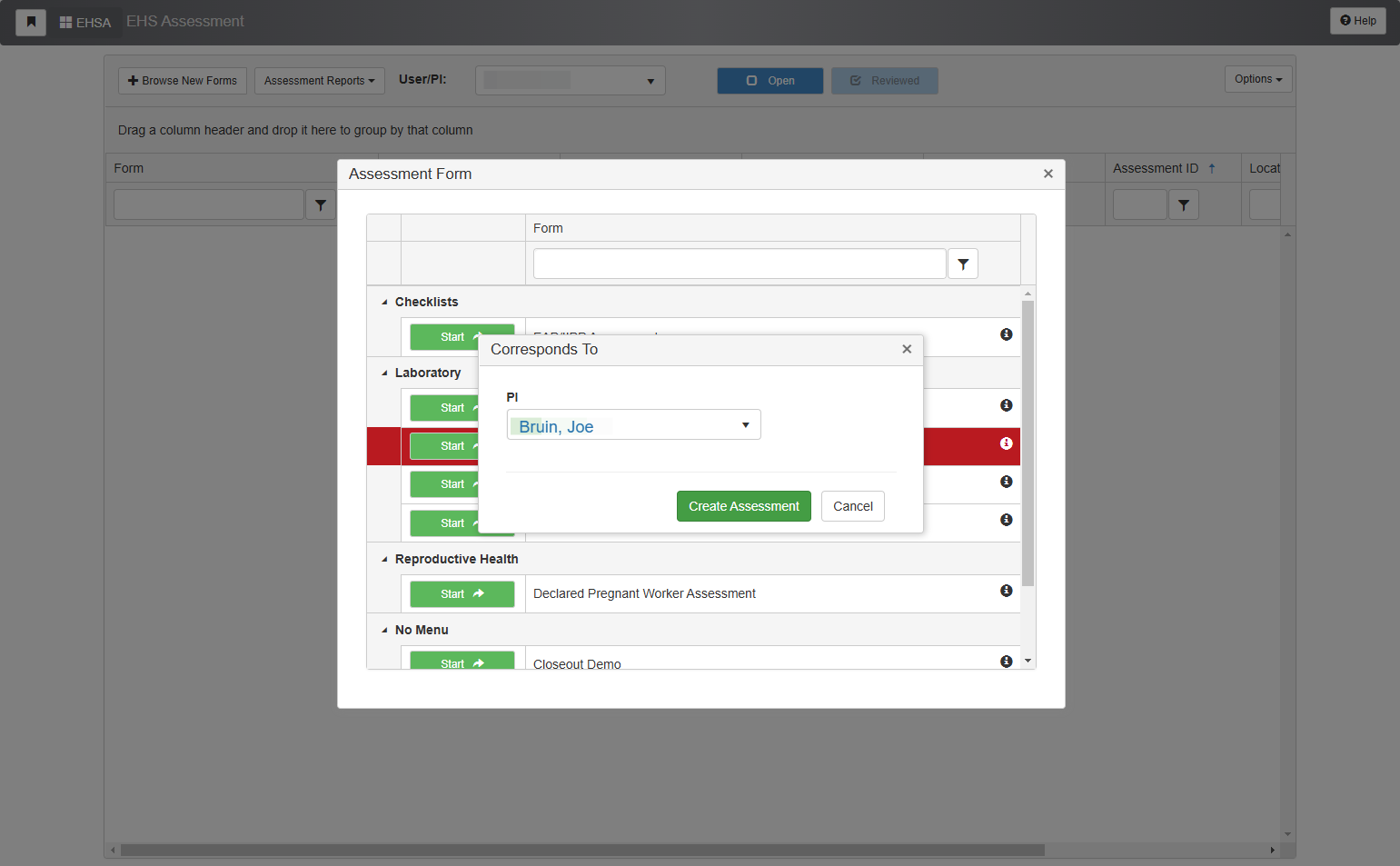This screenshot has width=1400, height=866.
Task: Click Create Assessment
Action: (744, 506)
